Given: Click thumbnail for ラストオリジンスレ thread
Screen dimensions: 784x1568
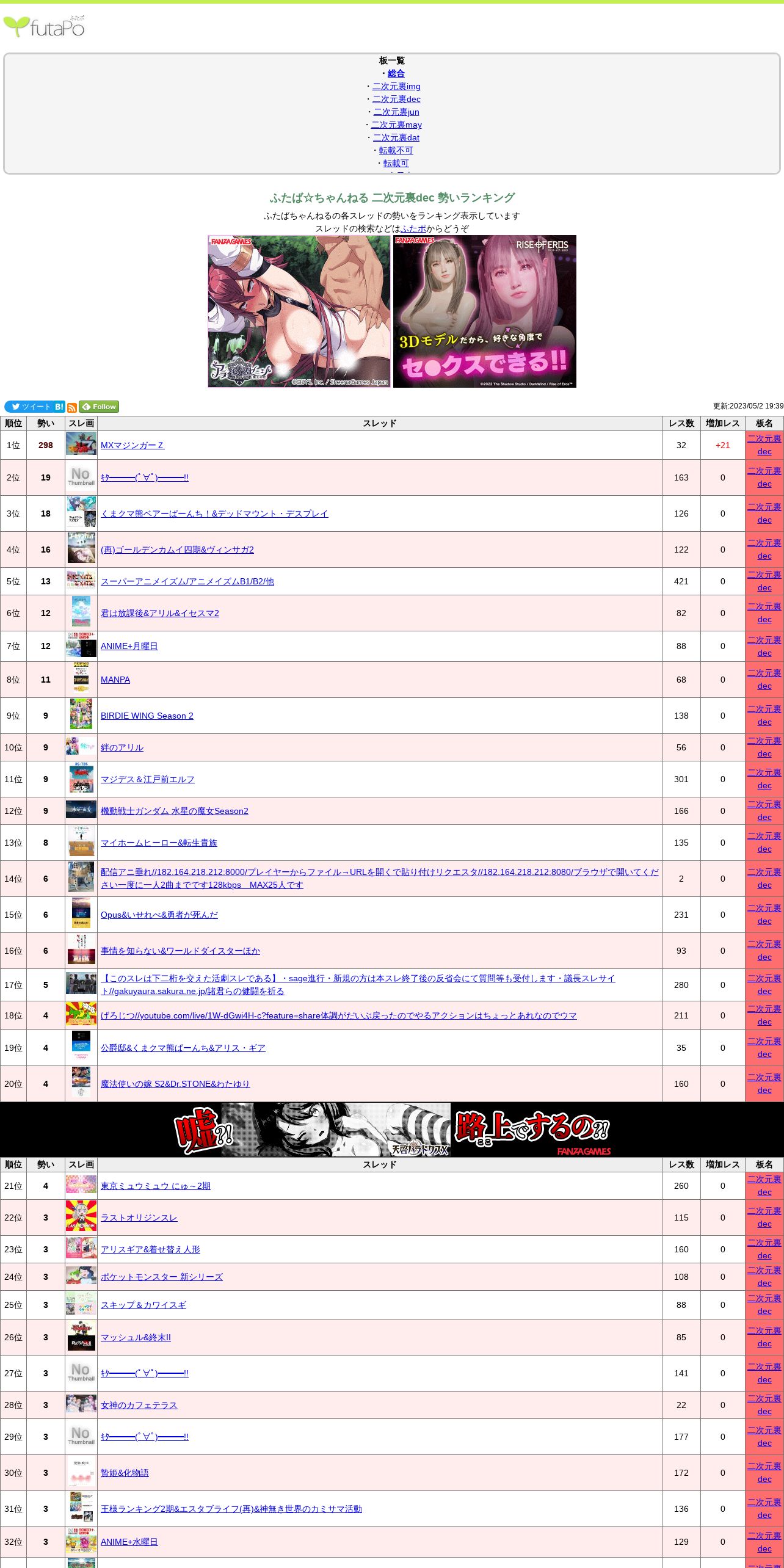Looking at the screenshot, I should (x=81, y=1216).
